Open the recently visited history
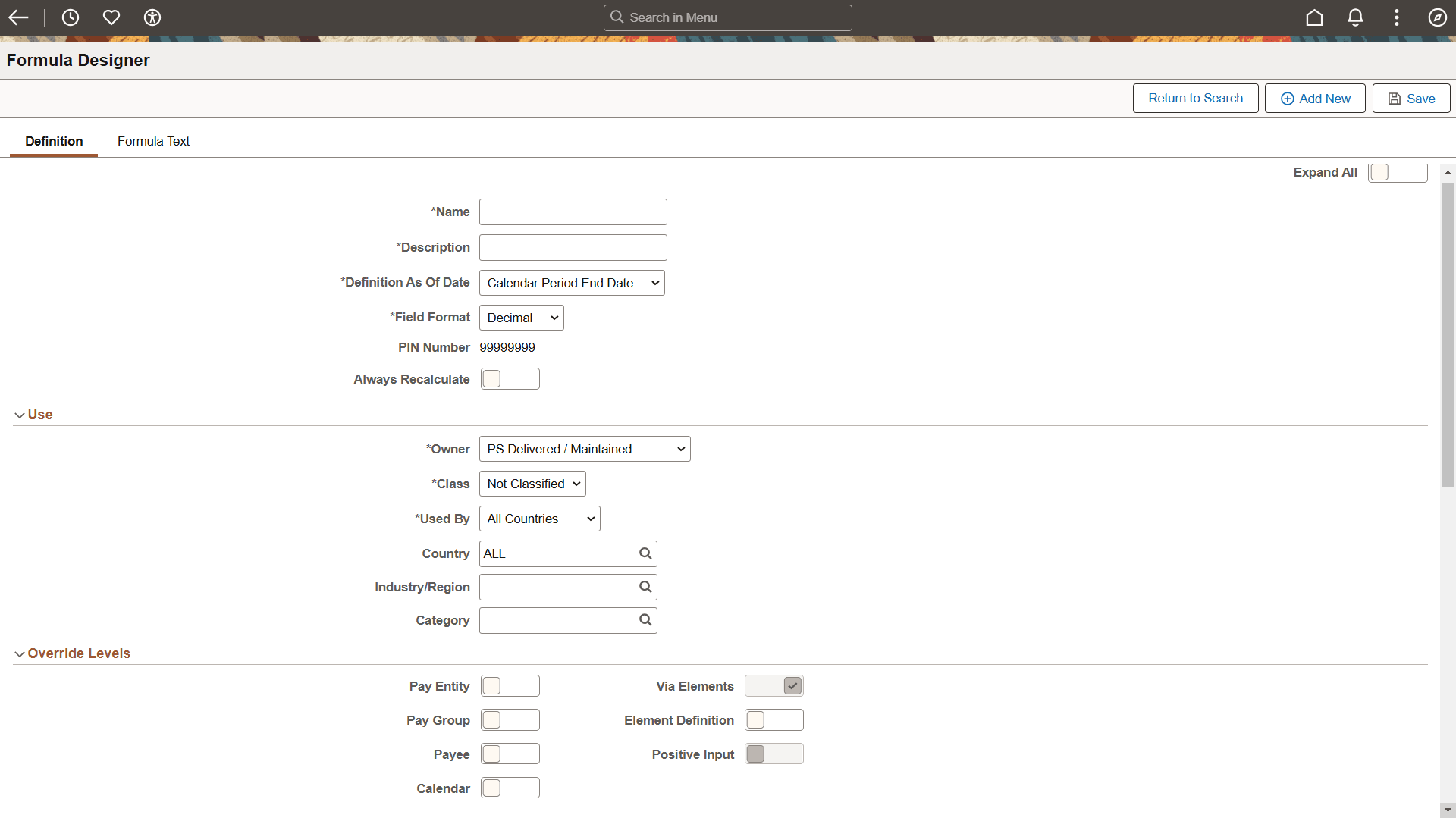The height and width of the screenshot is (818, 1456). click(71, 17)
